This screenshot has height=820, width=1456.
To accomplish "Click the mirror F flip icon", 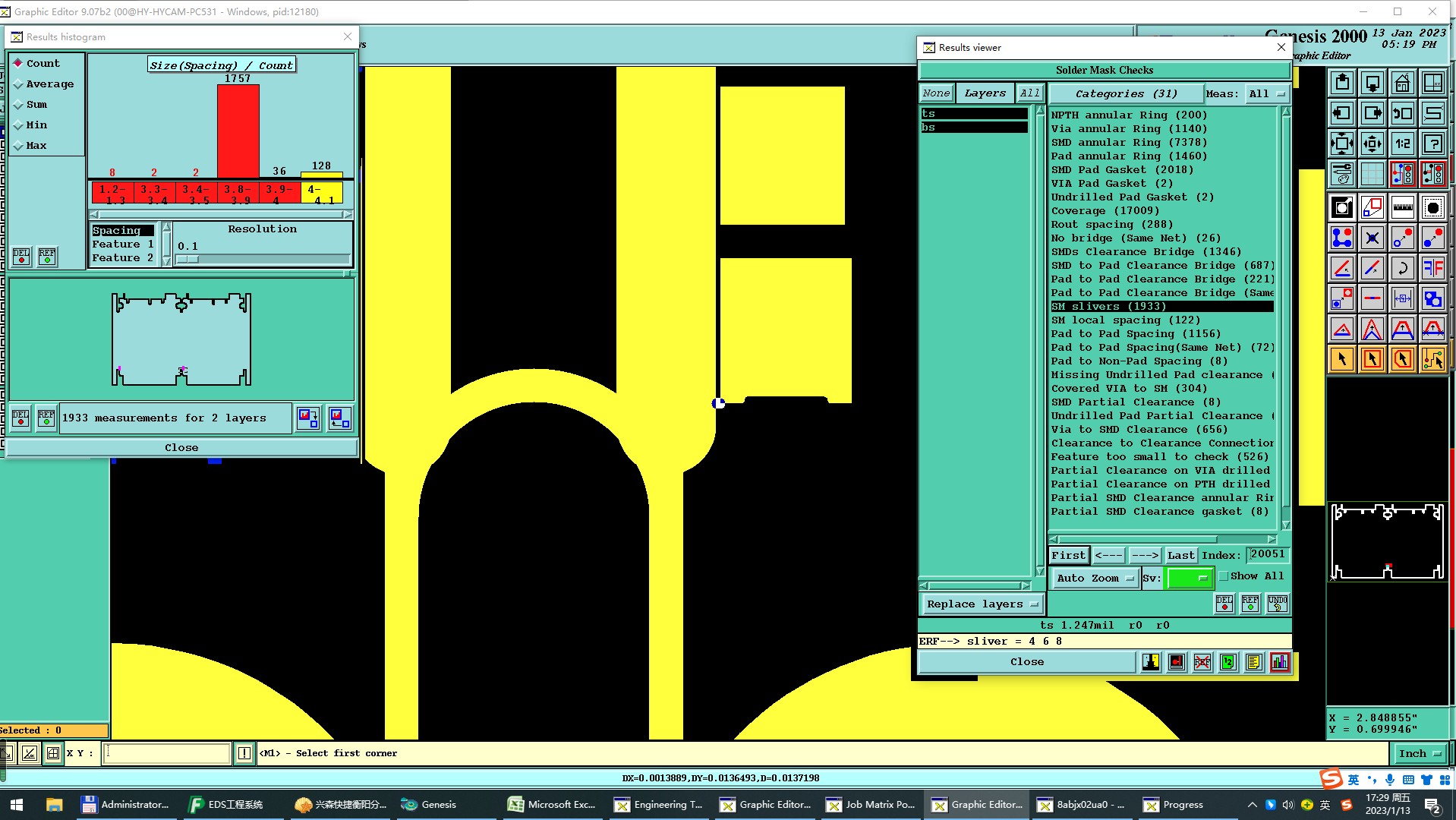I will tap(1432, 268).
